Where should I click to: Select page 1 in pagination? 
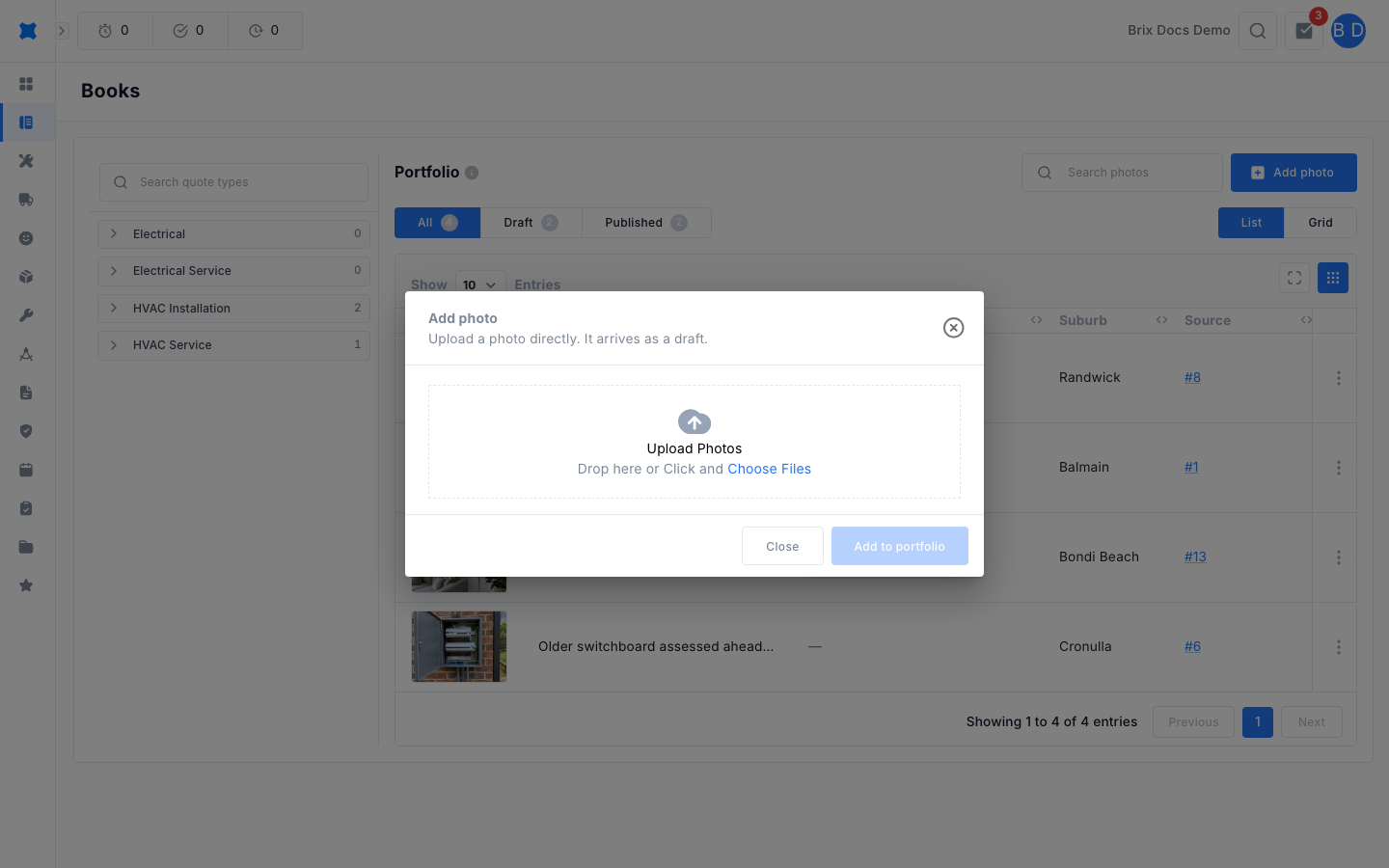1258,722
